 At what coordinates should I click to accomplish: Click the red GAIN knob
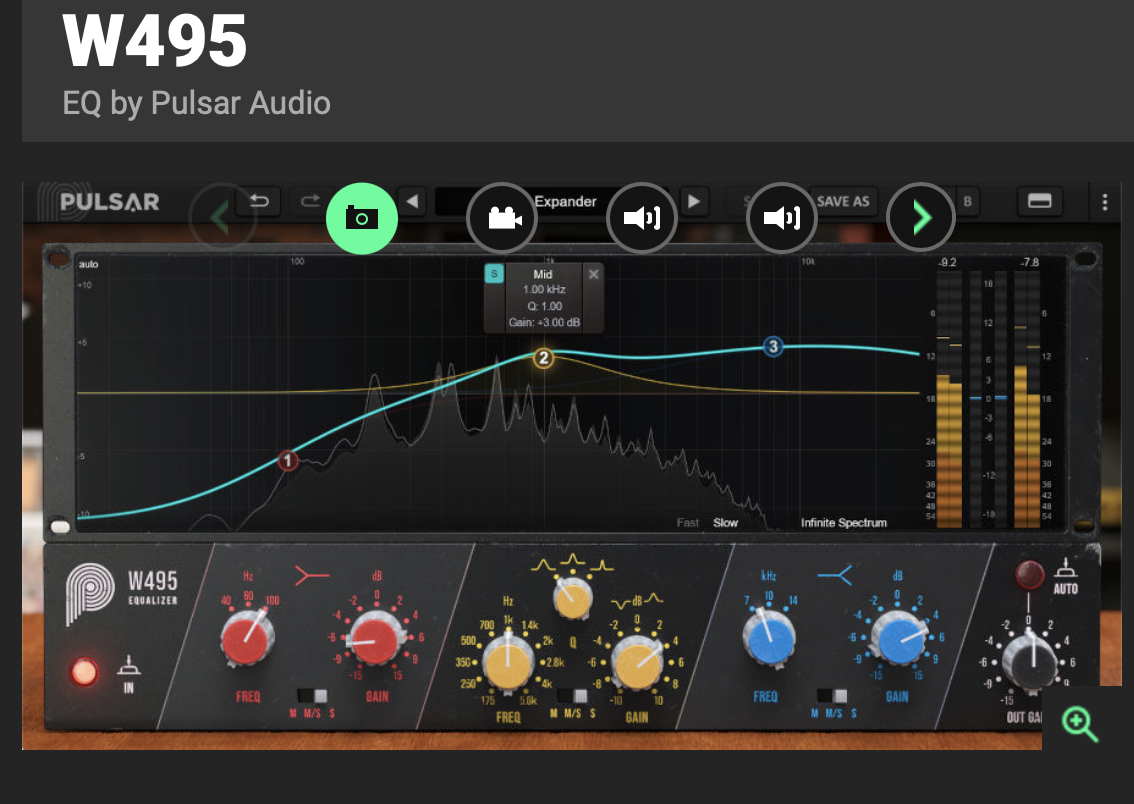click(375, 639)
